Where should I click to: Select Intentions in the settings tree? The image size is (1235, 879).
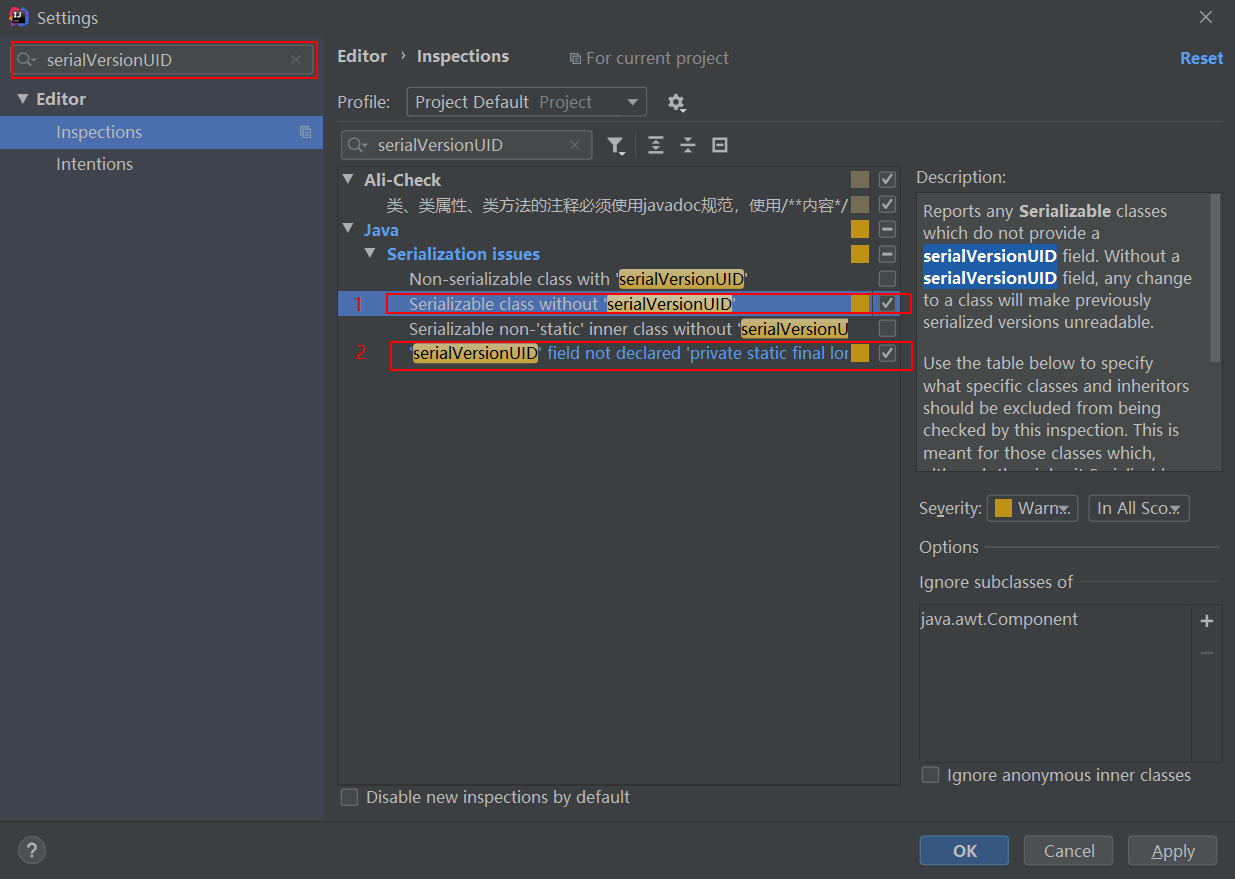(161, 164)
